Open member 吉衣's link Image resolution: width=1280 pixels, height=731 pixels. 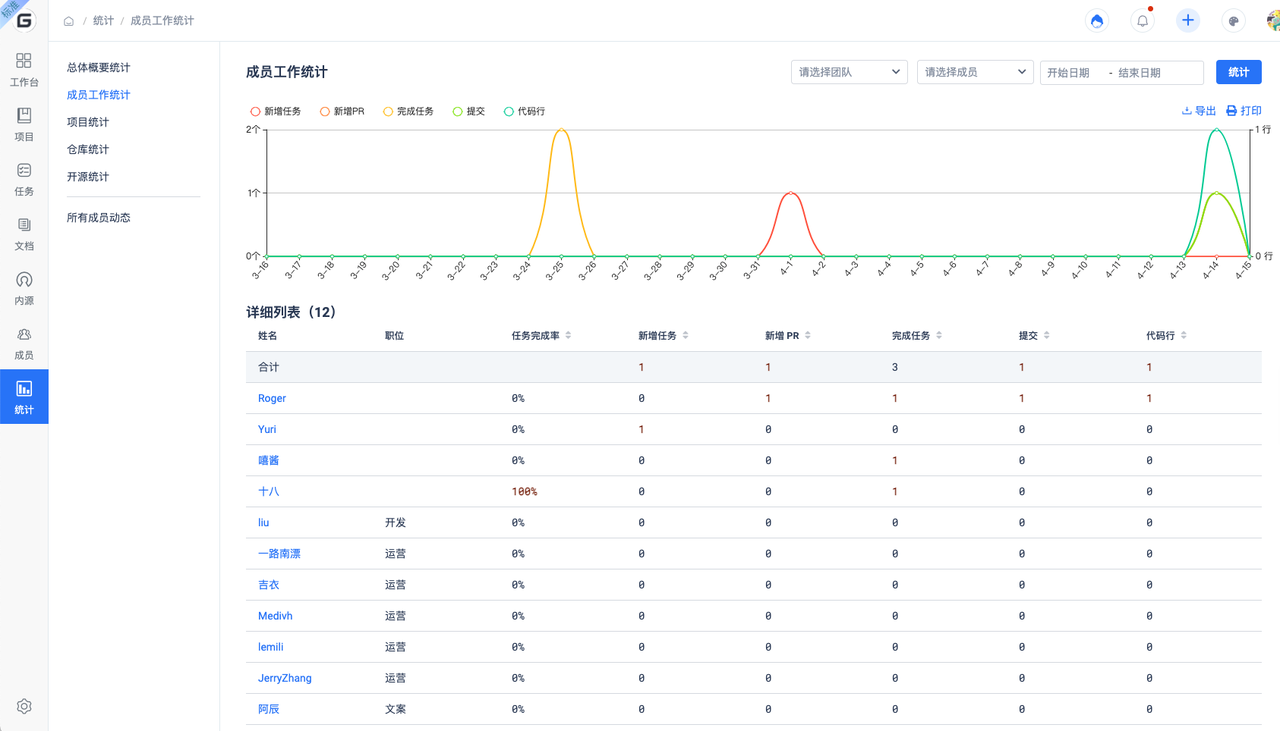(x=269, y=584)
